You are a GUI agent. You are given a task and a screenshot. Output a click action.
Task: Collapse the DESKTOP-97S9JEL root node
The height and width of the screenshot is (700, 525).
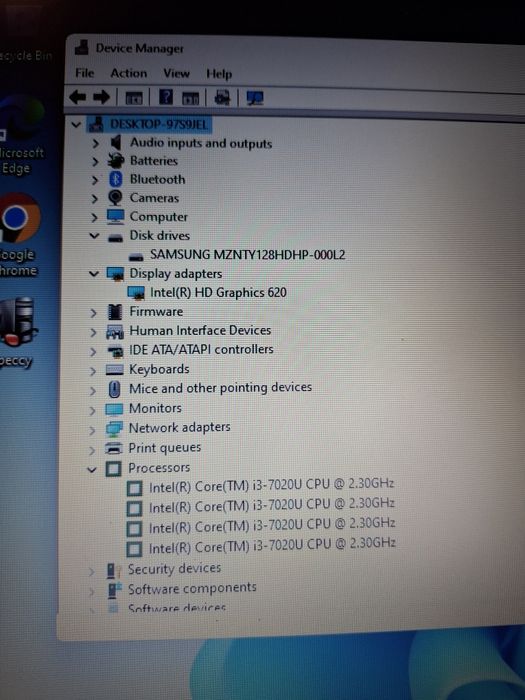[77, 124]
